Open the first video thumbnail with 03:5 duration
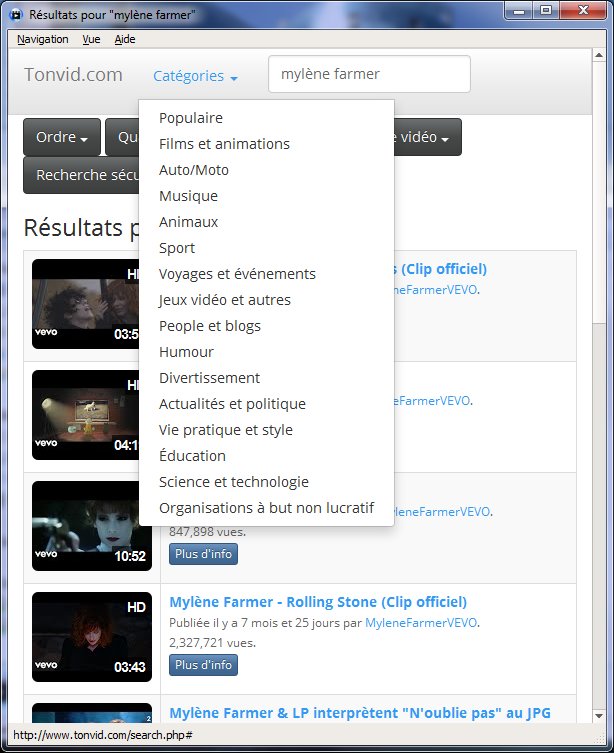614x753 pixels. pos(85,304)
